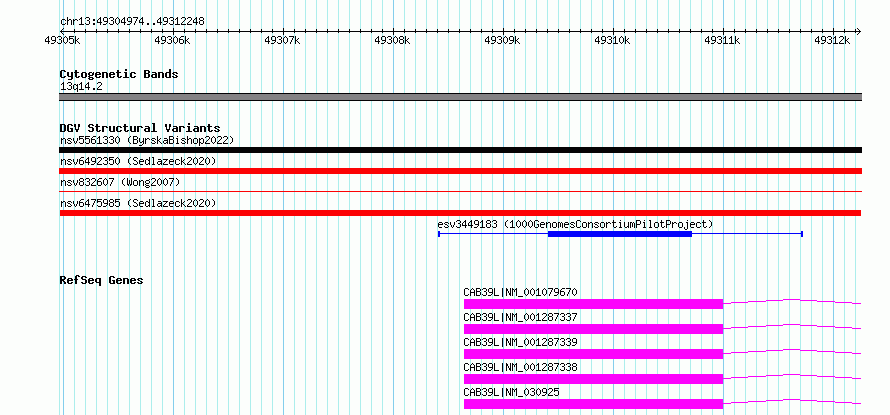The width and height of the screenshot is (890, 415).
Task: Select the thick blue esv3449183 variant block
Action: pyautogui.click(x=620, y=234)
